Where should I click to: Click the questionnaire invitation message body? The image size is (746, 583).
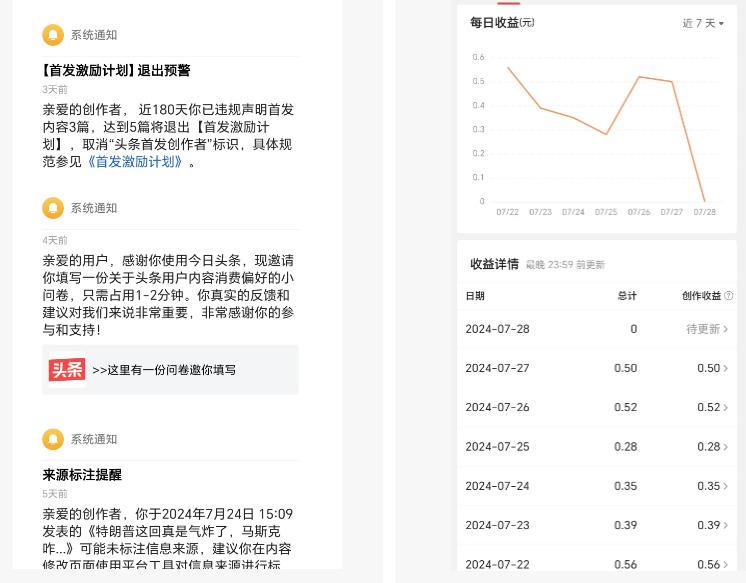[x=168, y=295]
